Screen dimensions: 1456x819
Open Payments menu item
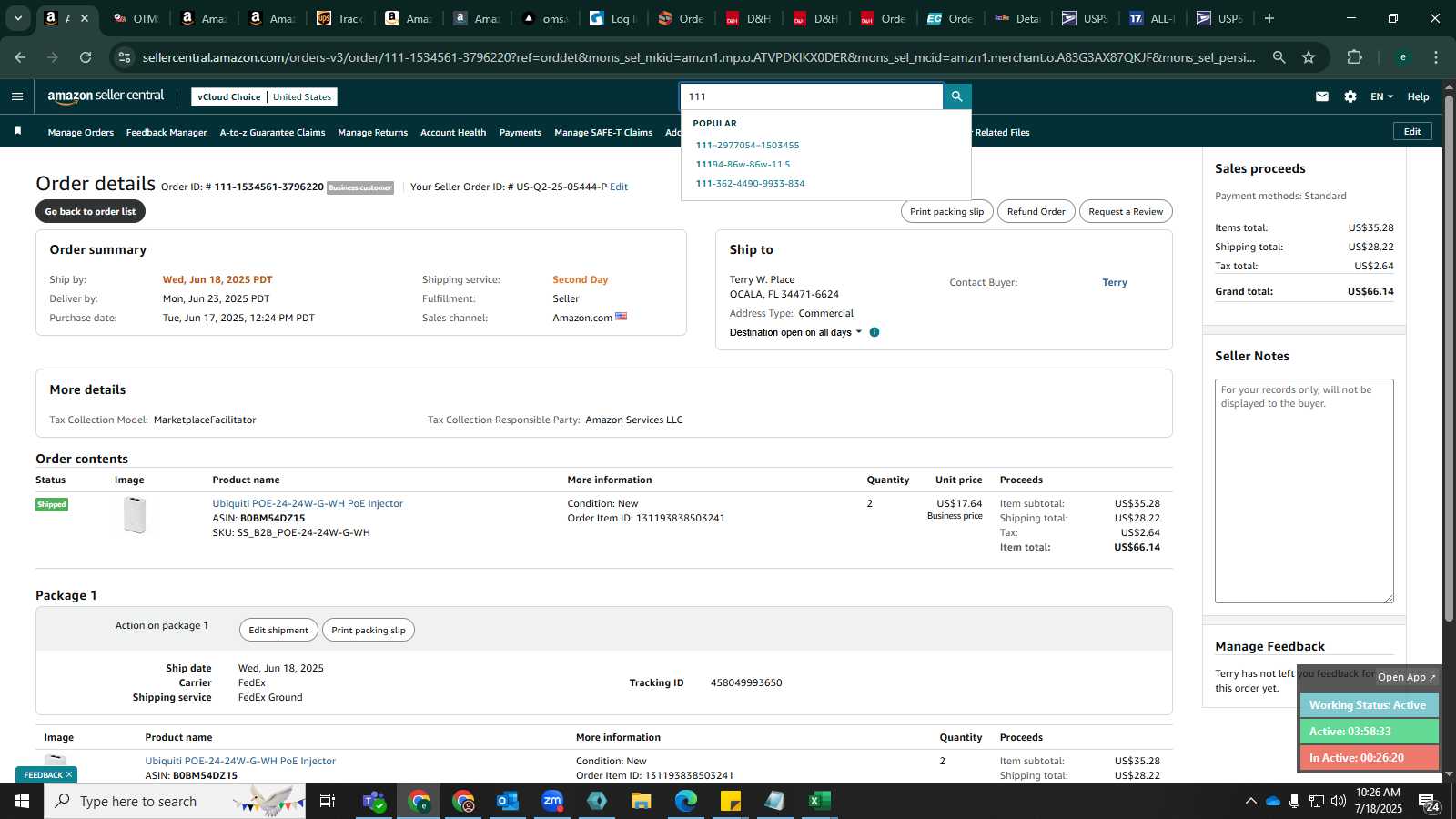[521, 132]
